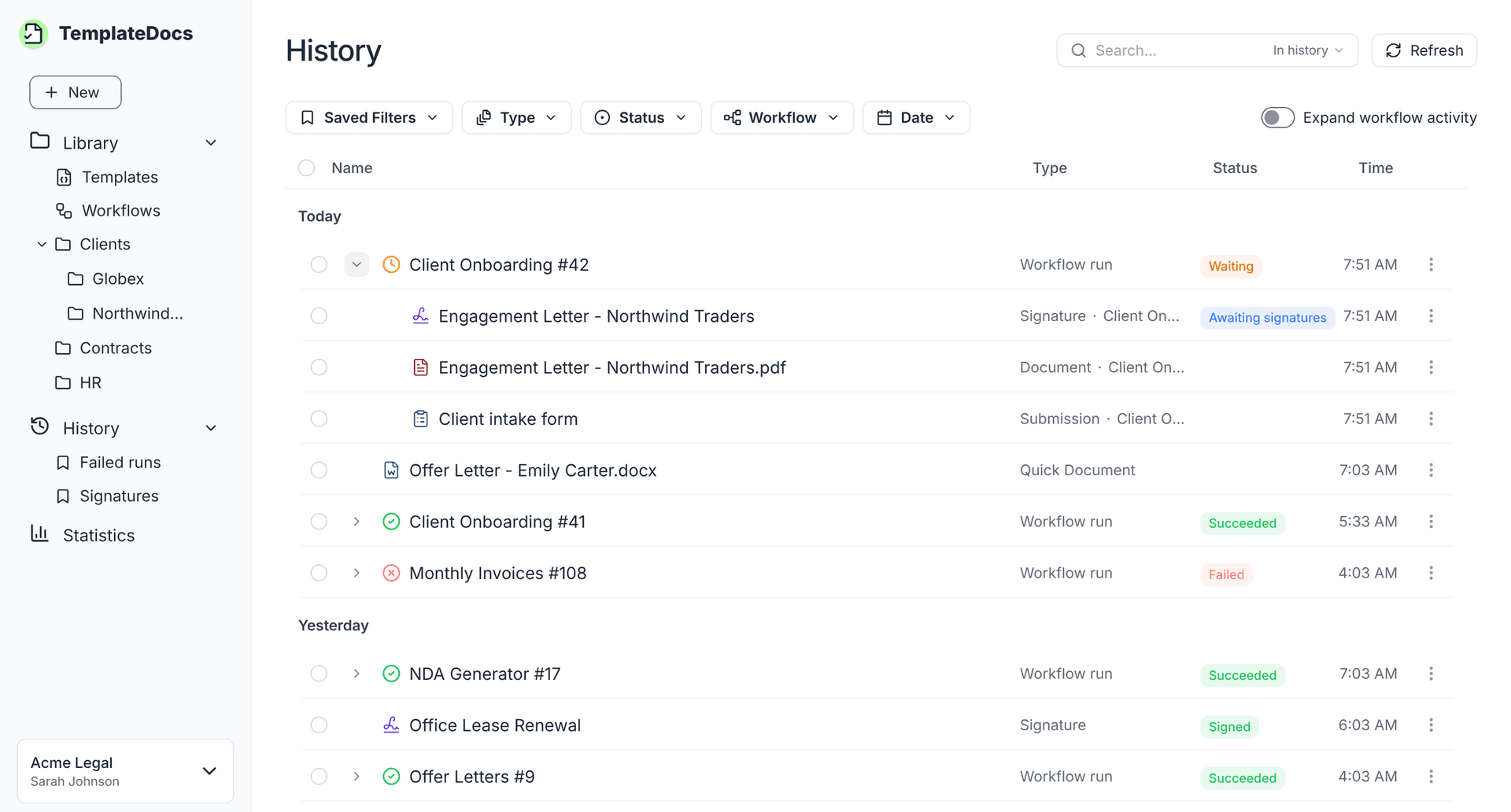The height and width of the screenshot is (812, 1511).
Task: Open the Saved Filters dropdown
Action: tap(369, 117)
